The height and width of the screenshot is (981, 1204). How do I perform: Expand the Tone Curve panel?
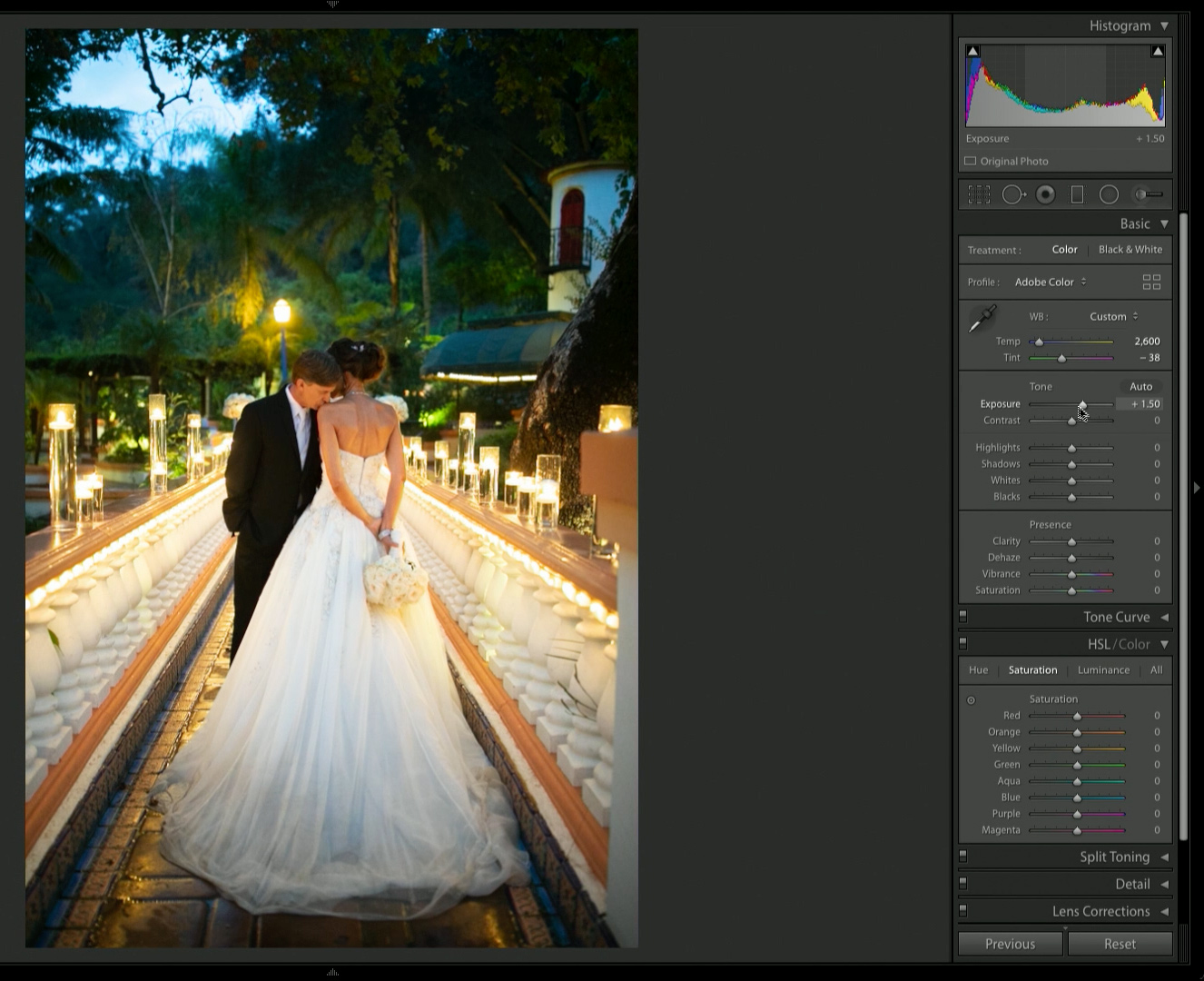point(1116,617)
